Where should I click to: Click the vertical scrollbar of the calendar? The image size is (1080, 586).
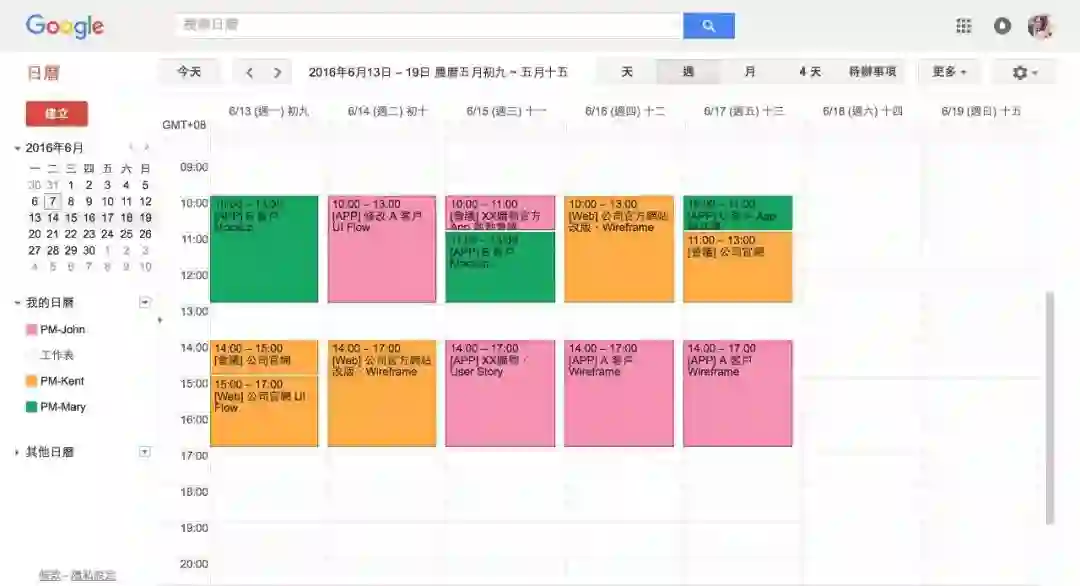tap(1050, 408)
